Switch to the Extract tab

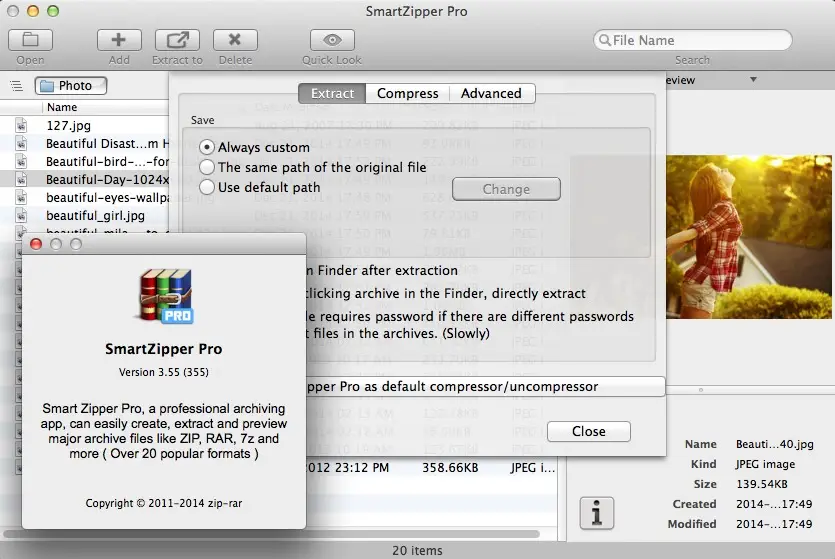(332, 94)
